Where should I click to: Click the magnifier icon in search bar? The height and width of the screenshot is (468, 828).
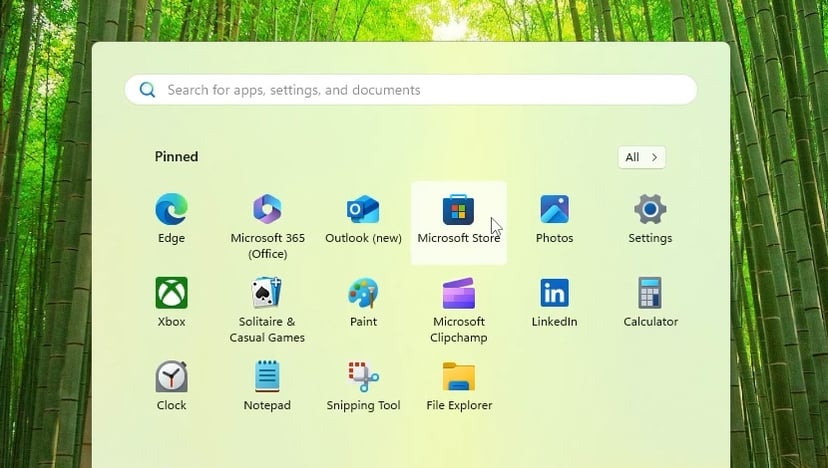tap(148, 90)
